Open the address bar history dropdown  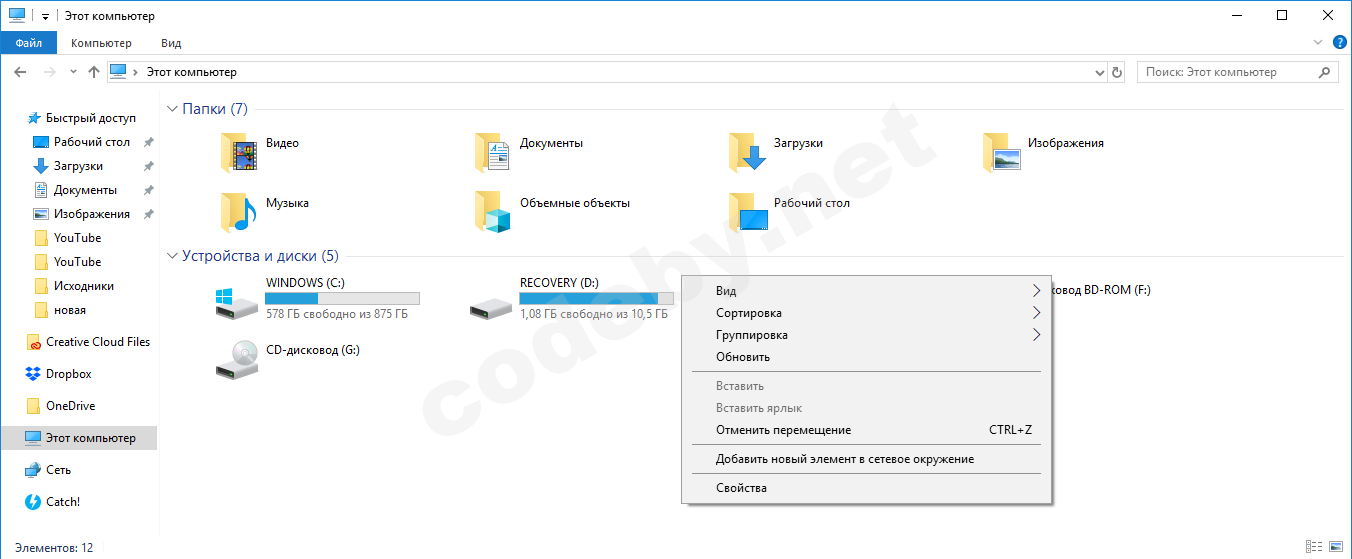pyautogui.click(x=1099, y=72)
